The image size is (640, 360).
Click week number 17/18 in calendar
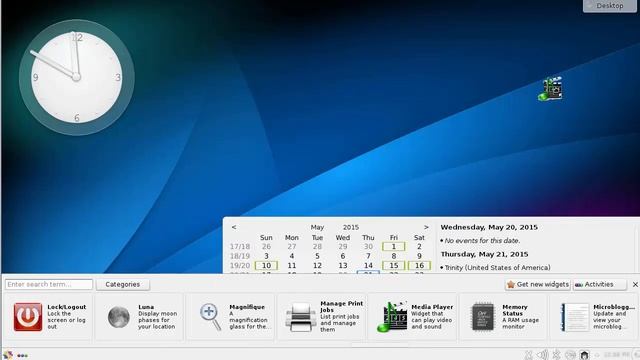[240, 247]
